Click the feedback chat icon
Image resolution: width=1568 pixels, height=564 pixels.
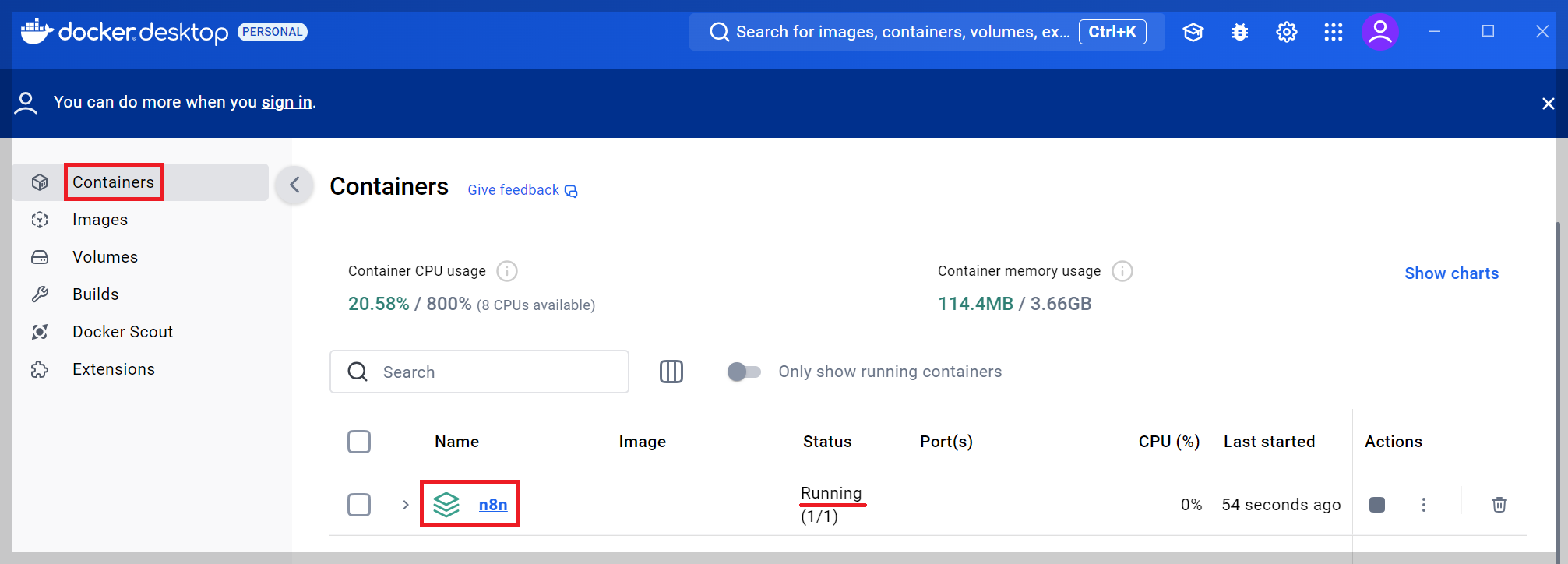(x=571, y=191)
